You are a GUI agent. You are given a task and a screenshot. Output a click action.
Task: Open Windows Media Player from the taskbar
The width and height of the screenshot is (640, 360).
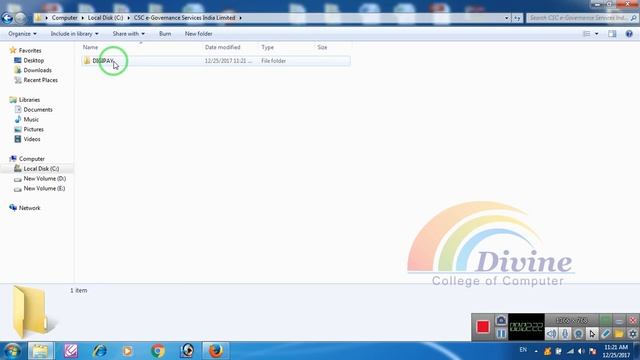tap(127, 351)
